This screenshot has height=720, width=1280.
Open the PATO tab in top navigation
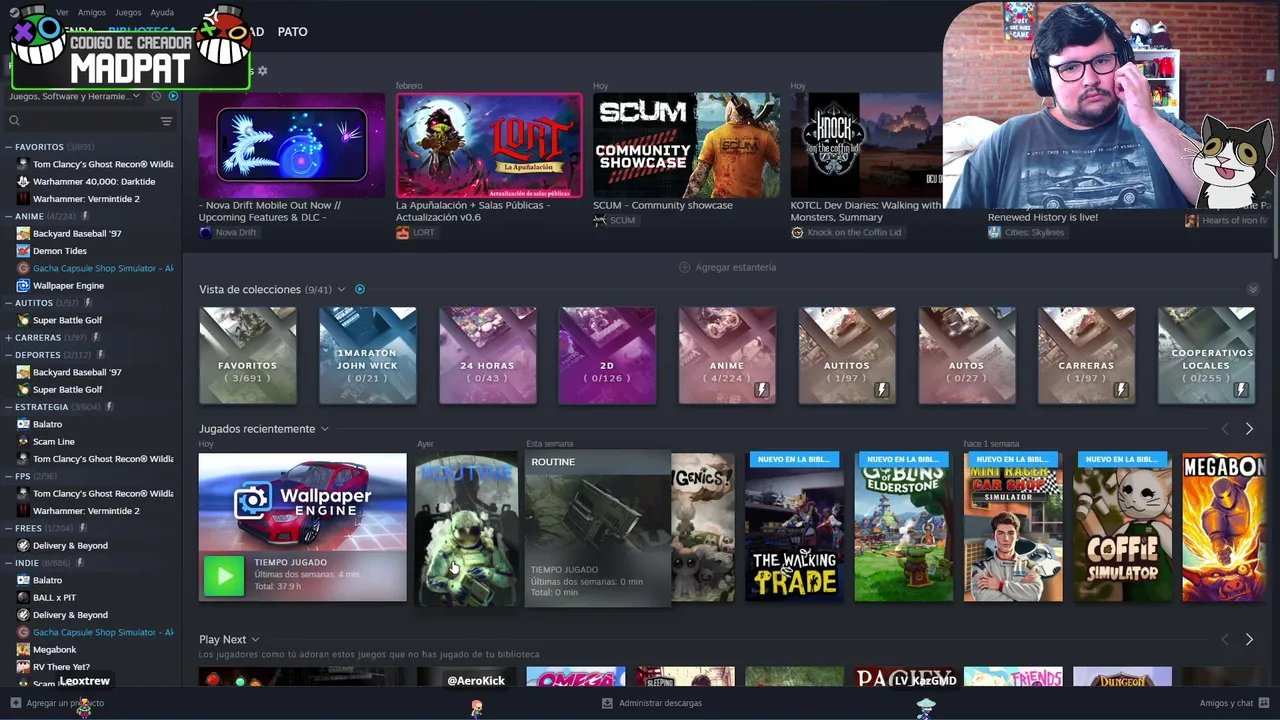292,32
